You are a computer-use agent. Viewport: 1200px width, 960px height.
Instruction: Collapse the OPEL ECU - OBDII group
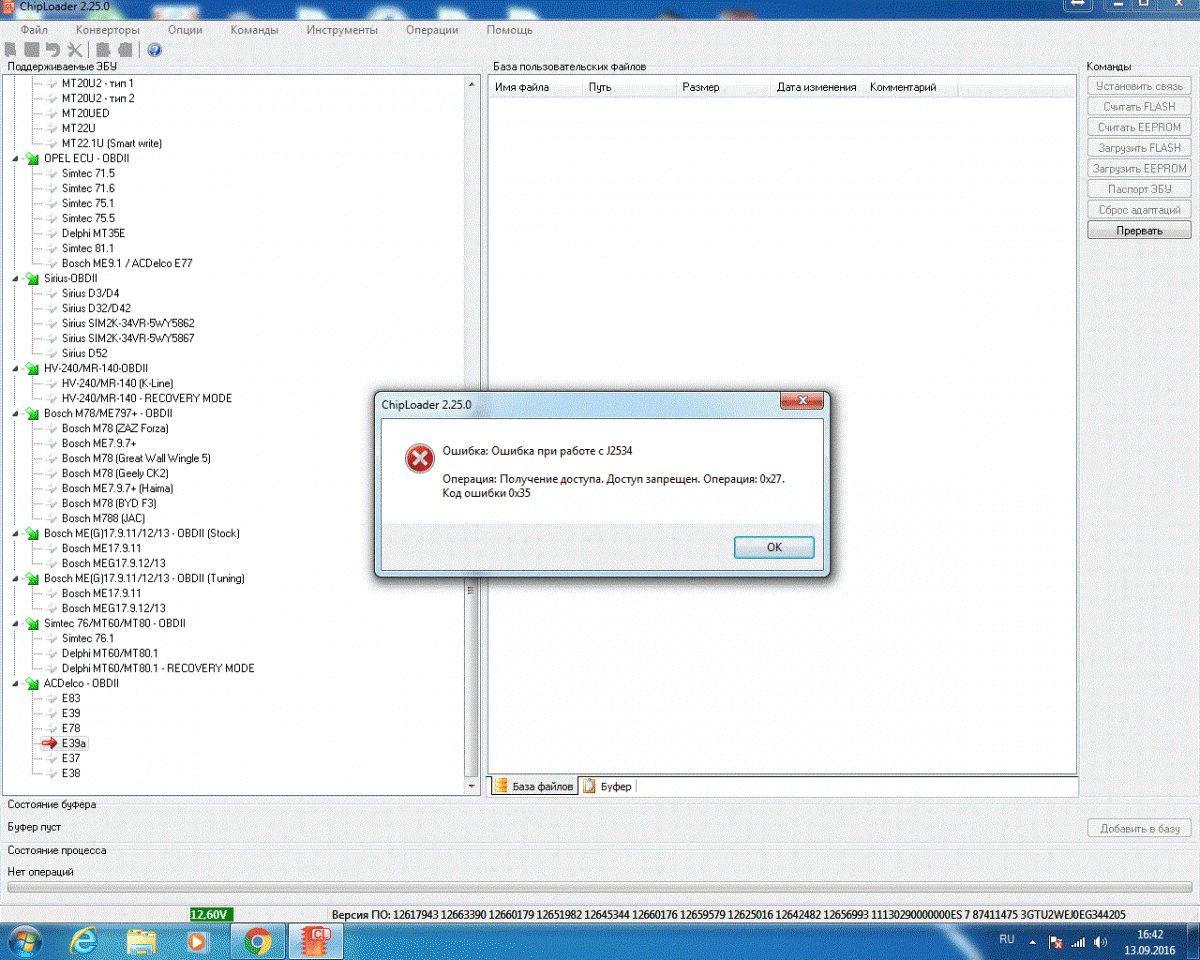[x=15, y=158]
